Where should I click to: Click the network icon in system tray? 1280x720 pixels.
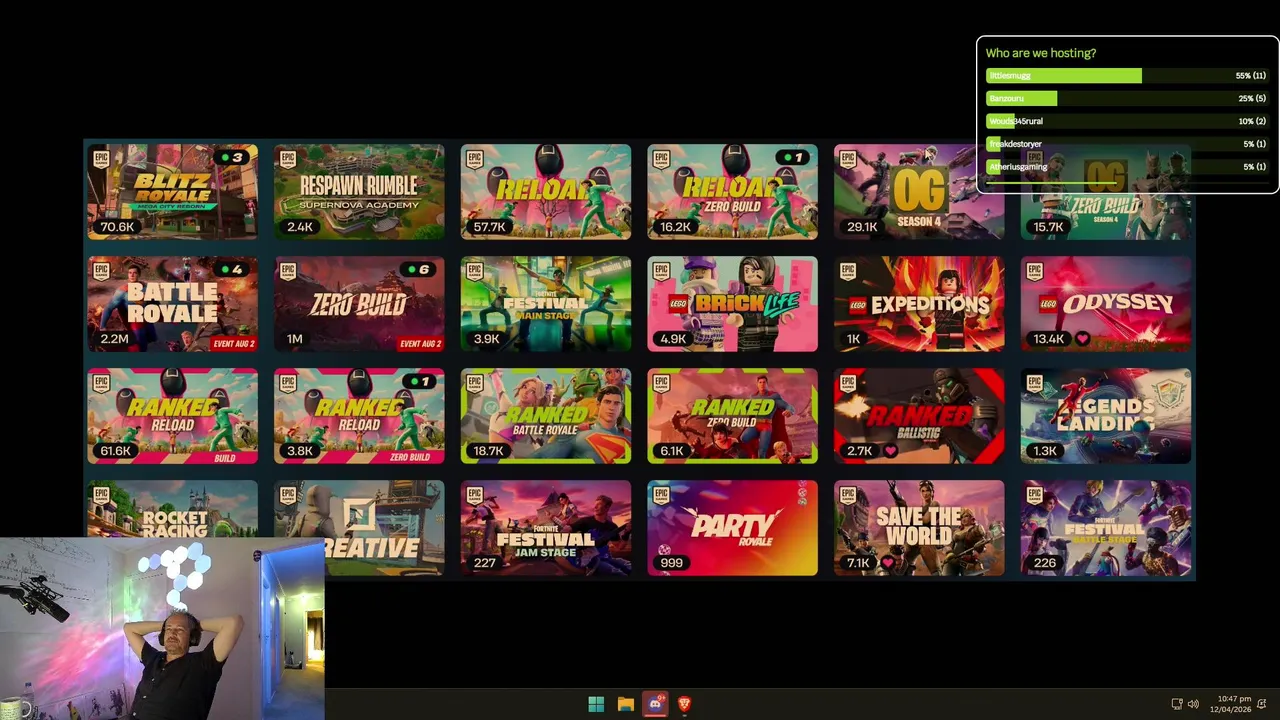click(1177, 704)
